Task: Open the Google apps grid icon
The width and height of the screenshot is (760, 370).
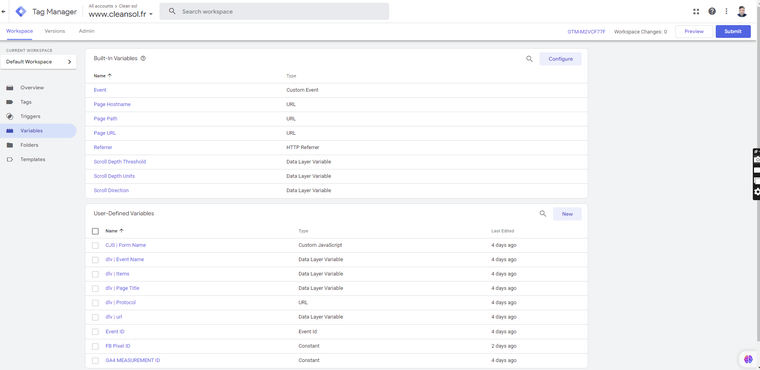Action: (696, 12)
